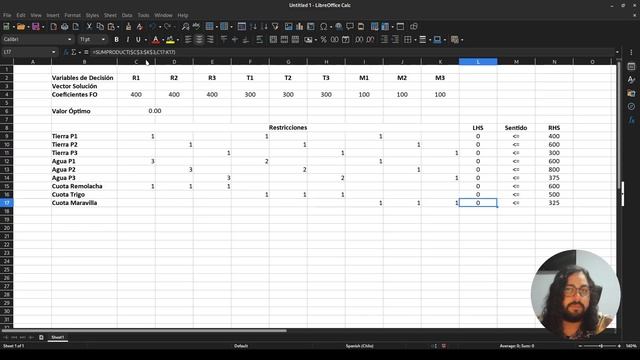
Task: Toggle the AutoFilter funnel
Action: pyautogui.click(x=276, y=27)
